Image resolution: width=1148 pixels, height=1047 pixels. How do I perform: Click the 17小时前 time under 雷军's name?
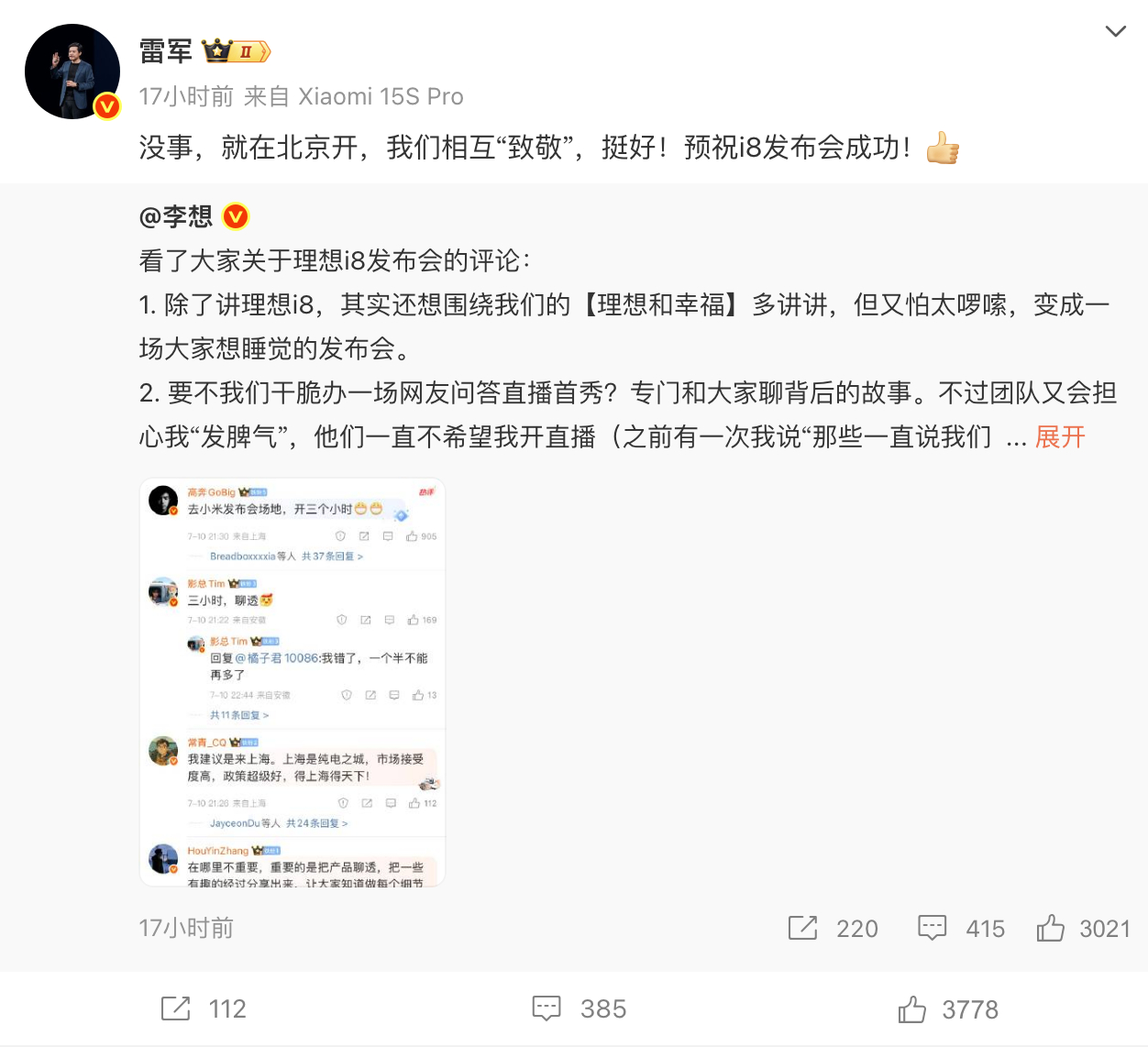186,96
